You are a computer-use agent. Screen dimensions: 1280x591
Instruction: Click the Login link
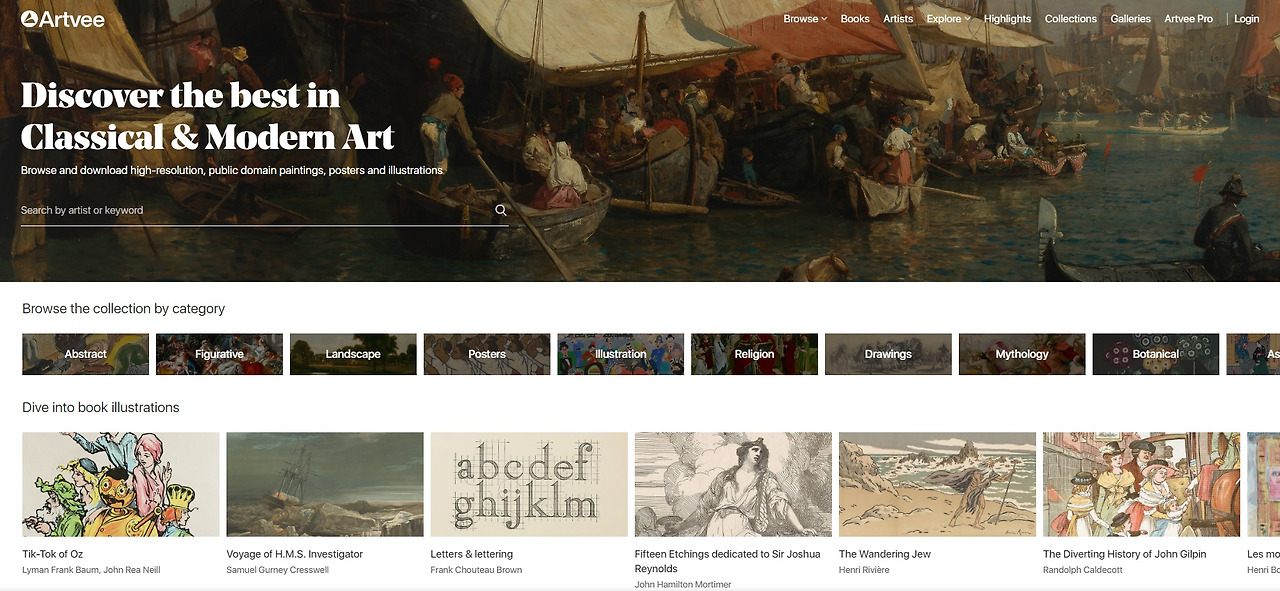tap(1247, 19)
